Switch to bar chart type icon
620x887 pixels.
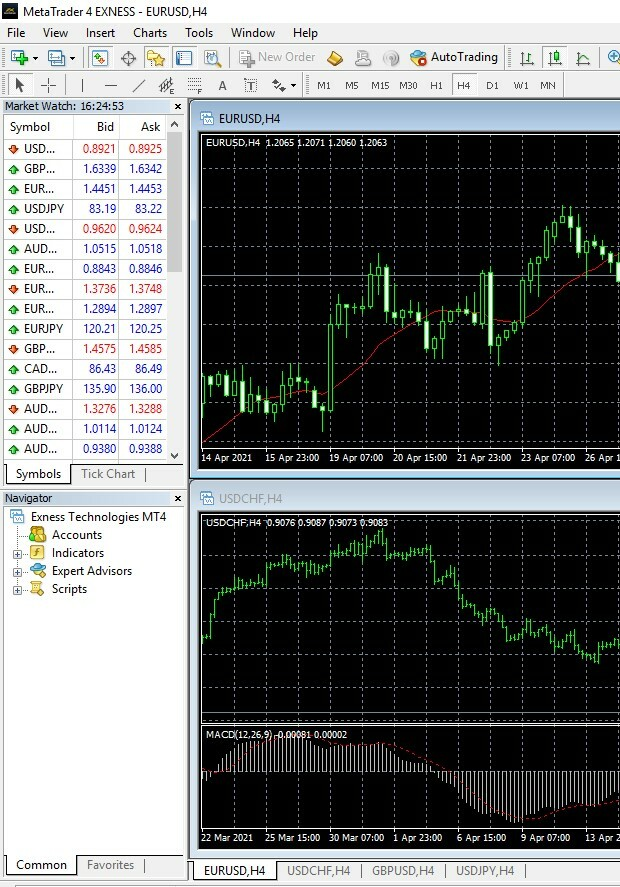(527, 58)
